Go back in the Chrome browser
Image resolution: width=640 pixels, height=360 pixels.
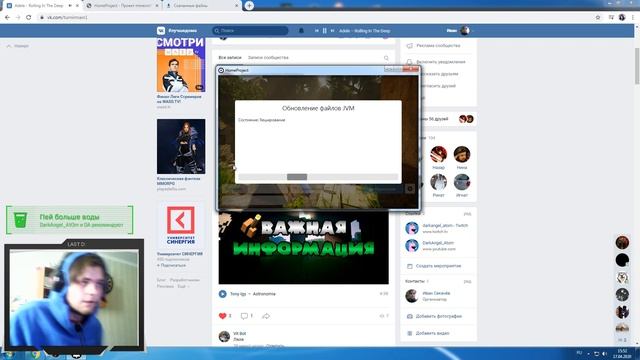(x=7, y=18)
